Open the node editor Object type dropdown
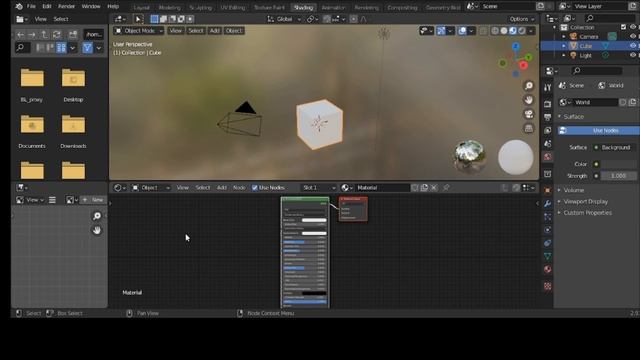This screenshot has height=360, width=640. point(151,188)
